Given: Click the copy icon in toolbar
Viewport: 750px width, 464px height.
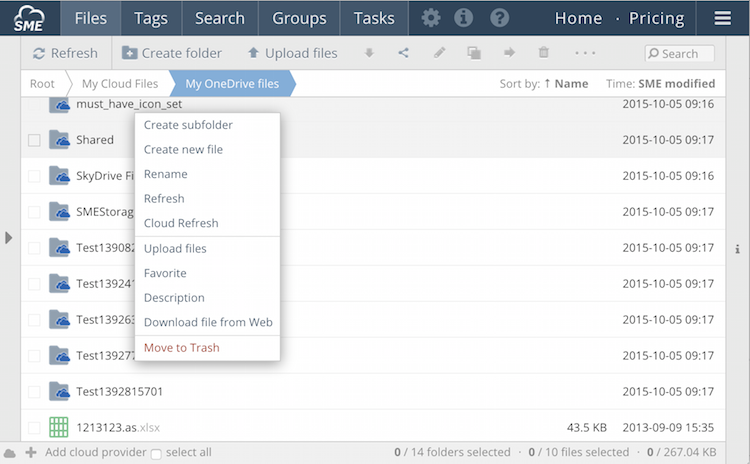Looking at the screenshot, I should click(x=474, y=53).
